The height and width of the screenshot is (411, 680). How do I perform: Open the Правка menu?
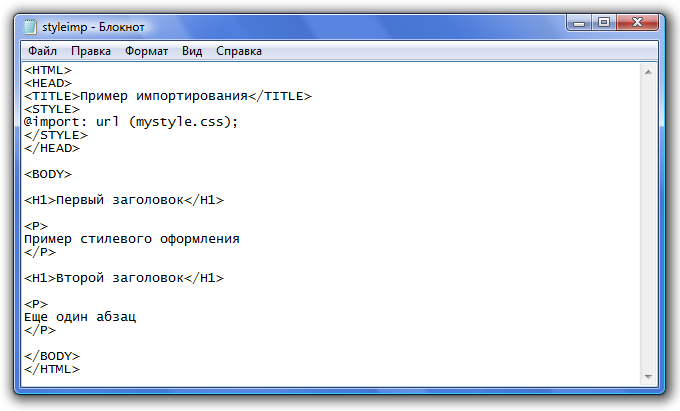(x=91, y=51)
